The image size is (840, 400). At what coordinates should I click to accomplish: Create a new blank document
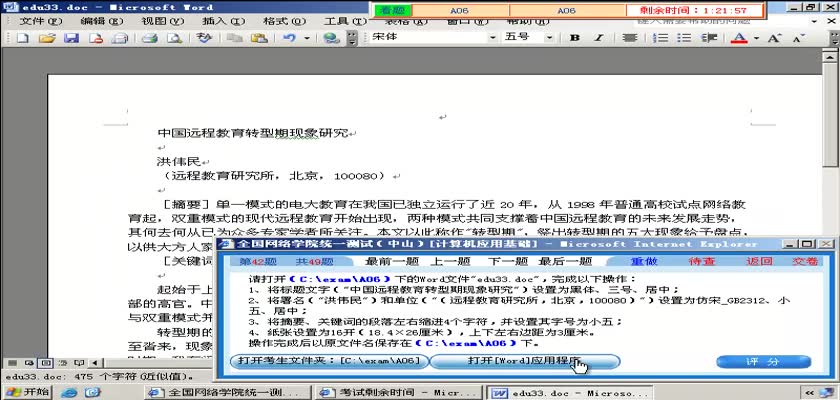[22, 38]
